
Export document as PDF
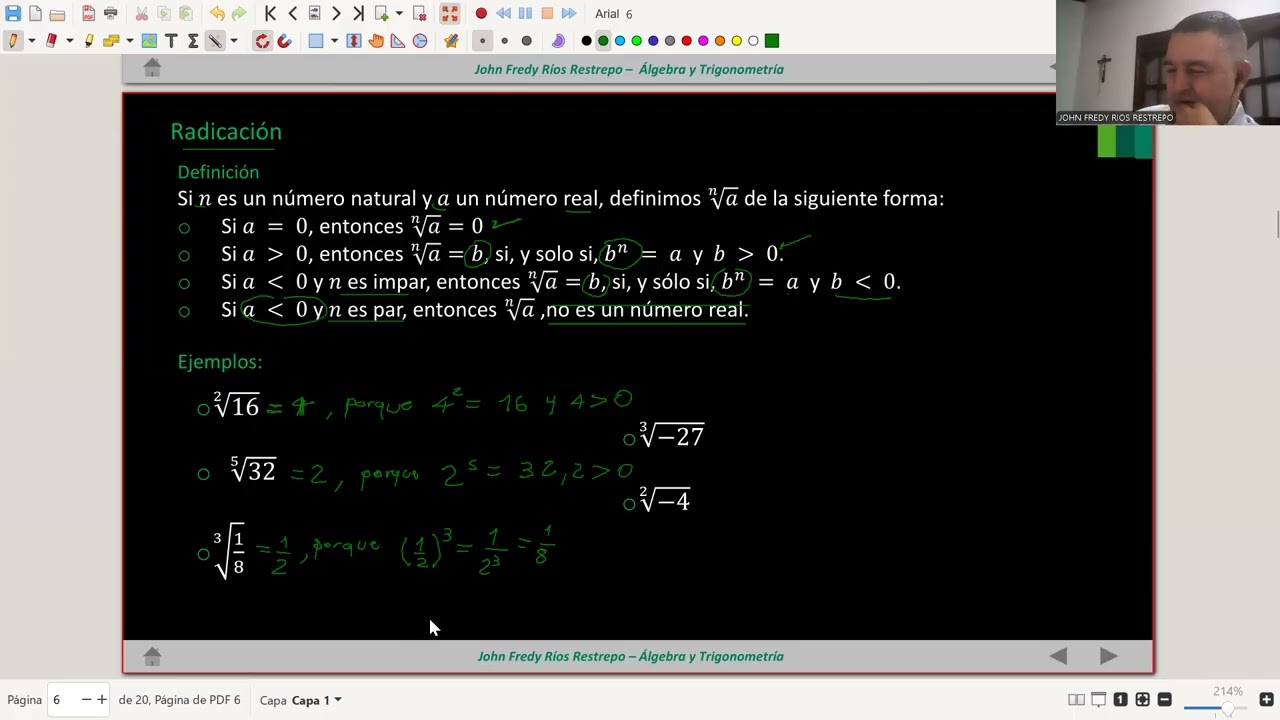(x=89, y=14)
